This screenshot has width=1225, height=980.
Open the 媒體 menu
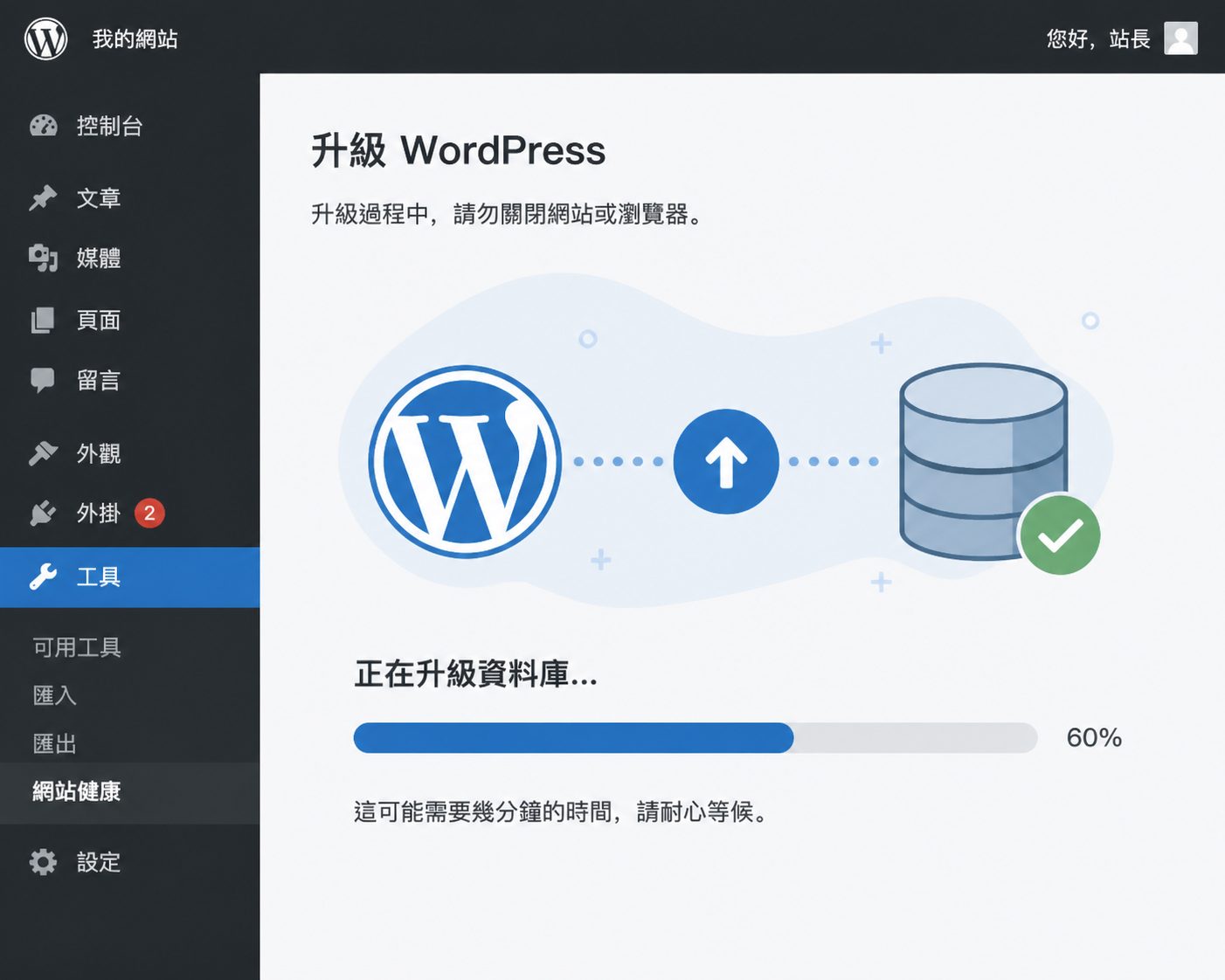pyautogui.click(x=129, y=259)
